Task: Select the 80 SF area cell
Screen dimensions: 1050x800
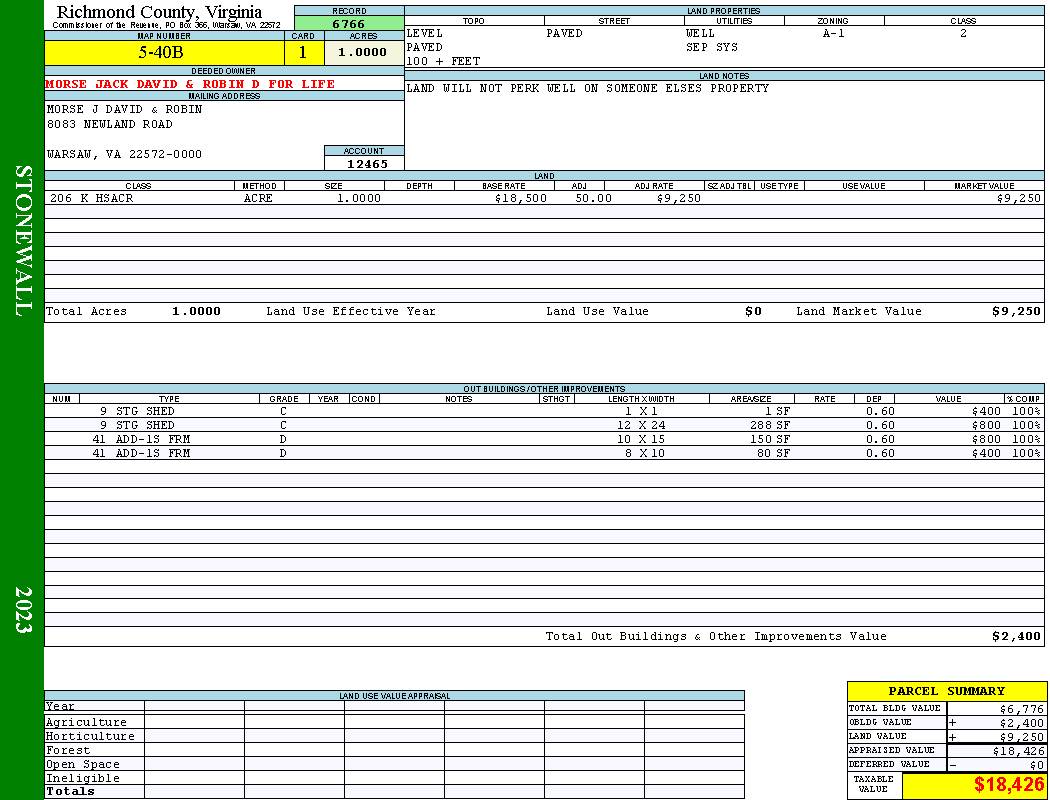Action: coord(773,454)
